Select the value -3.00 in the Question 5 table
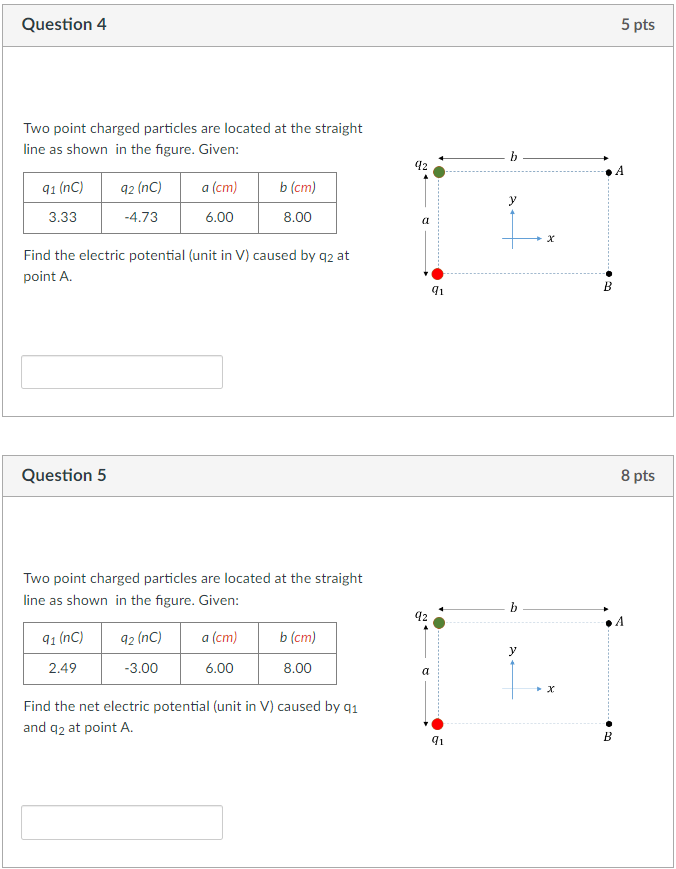This screenshot has width=676, height=869. tap(139, 667)
